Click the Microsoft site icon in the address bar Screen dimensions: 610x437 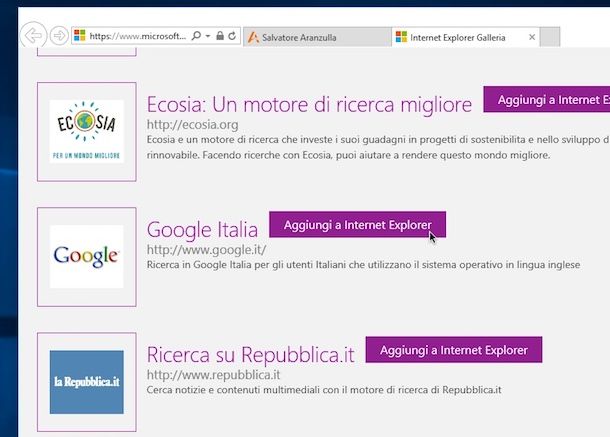[80, 35]
